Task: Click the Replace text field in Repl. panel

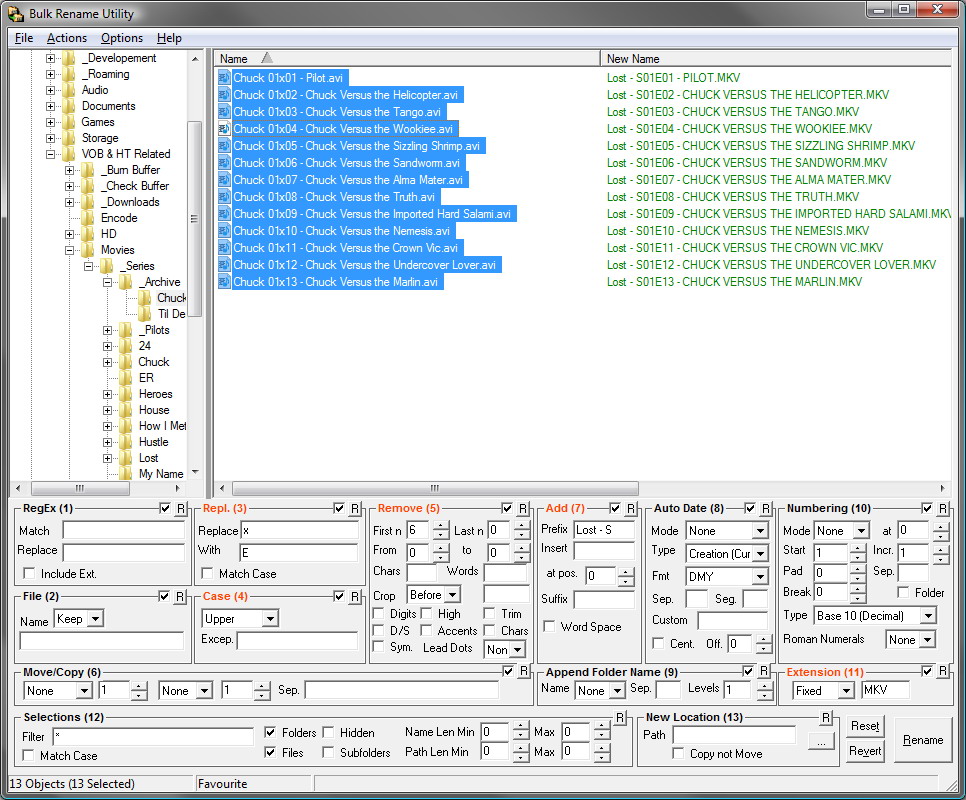Action: point(299,531)
